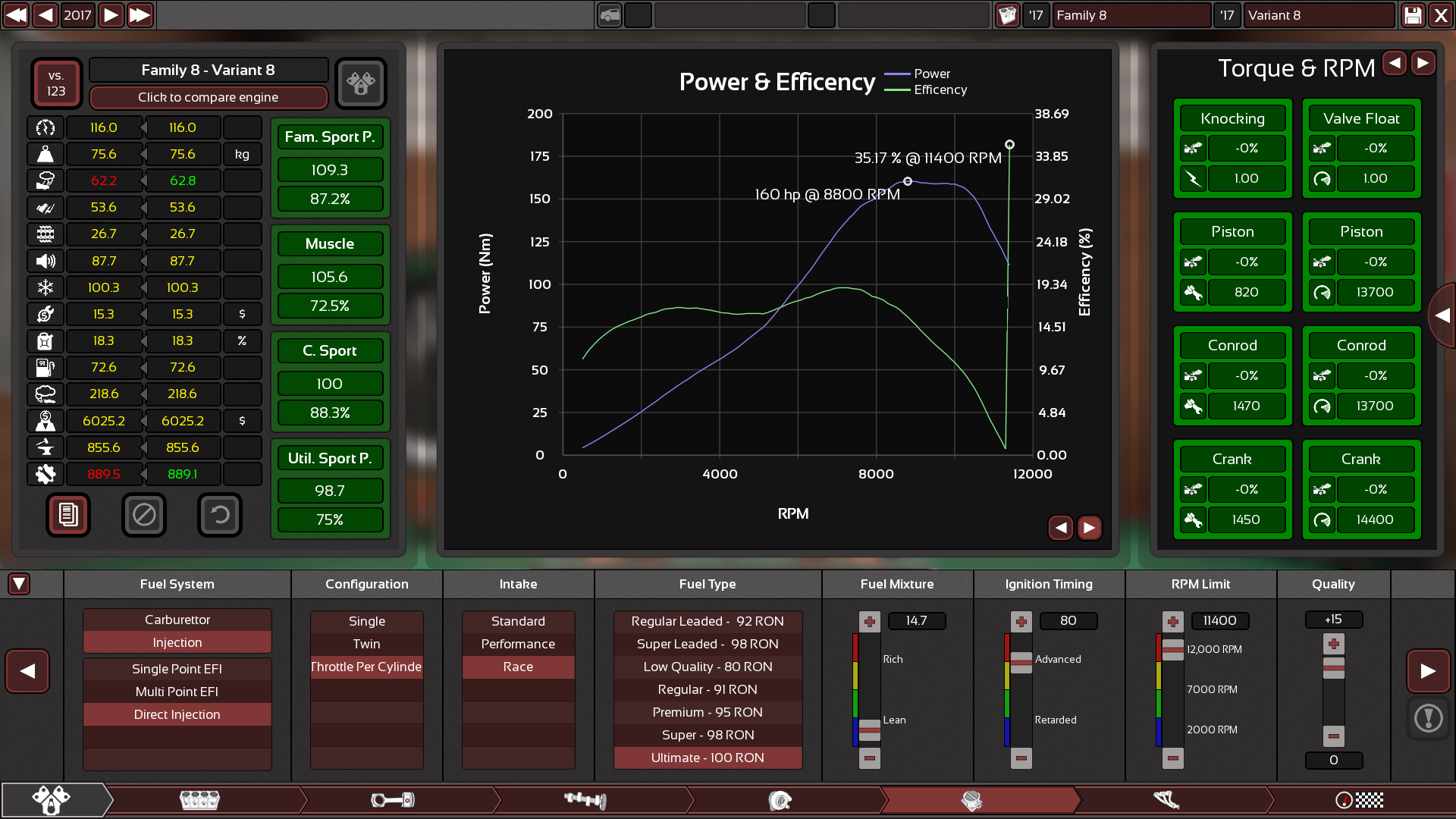Viewport: 1456px width, 819px height.
Task: Adjust the Fuel Mixture slider handle
Action: point(869,730)
